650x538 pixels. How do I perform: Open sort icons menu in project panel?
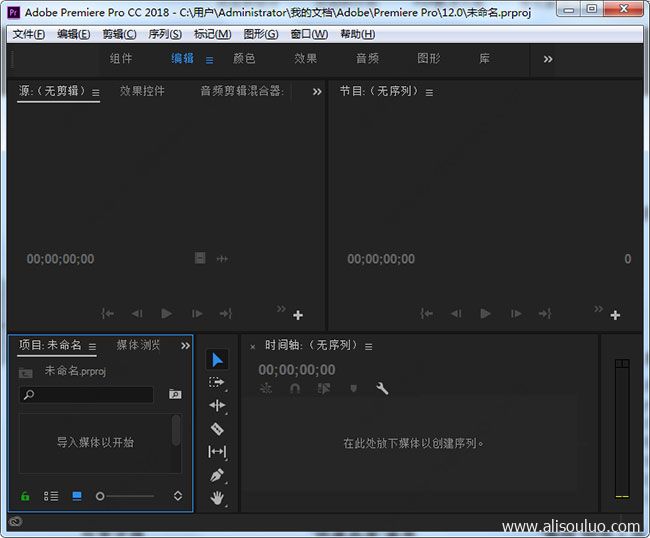pos(178,496)
